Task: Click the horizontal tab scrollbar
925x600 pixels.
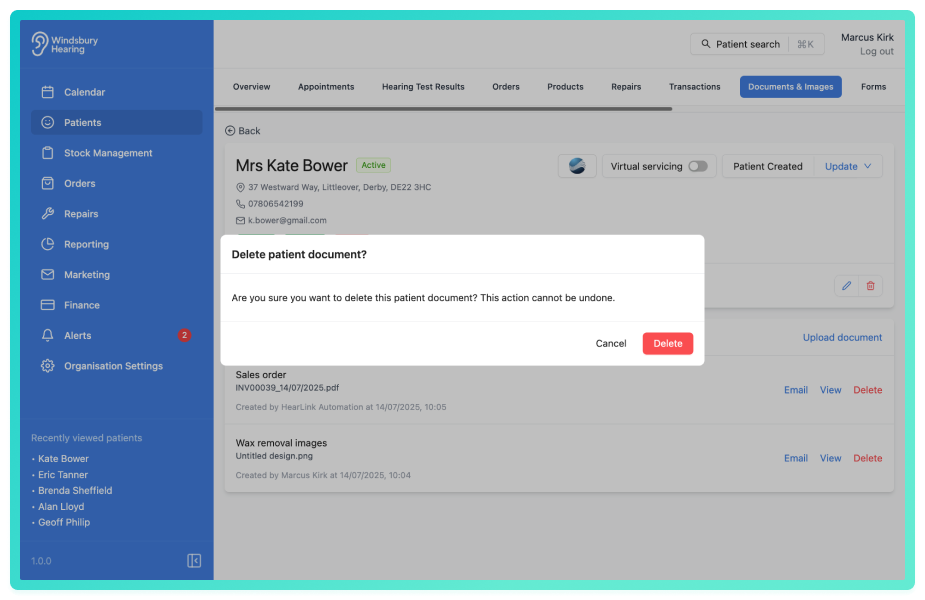Action: 444,109
